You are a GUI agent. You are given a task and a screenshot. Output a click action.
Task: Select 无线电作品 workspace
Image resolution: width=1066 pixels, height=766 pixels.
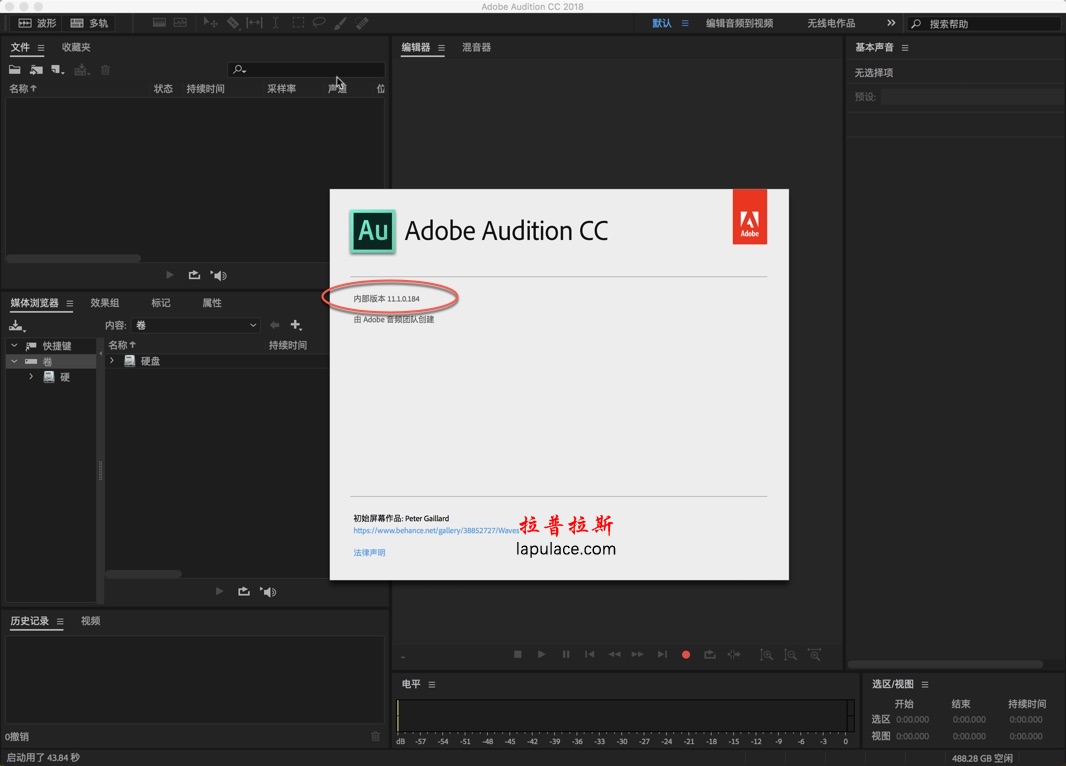coord(831,23)
